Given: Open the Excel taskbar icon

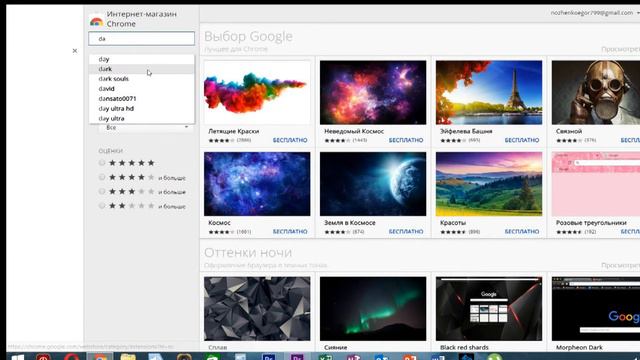Looking at the screenshot, I should pyautogui.click(x=325, y=357).
